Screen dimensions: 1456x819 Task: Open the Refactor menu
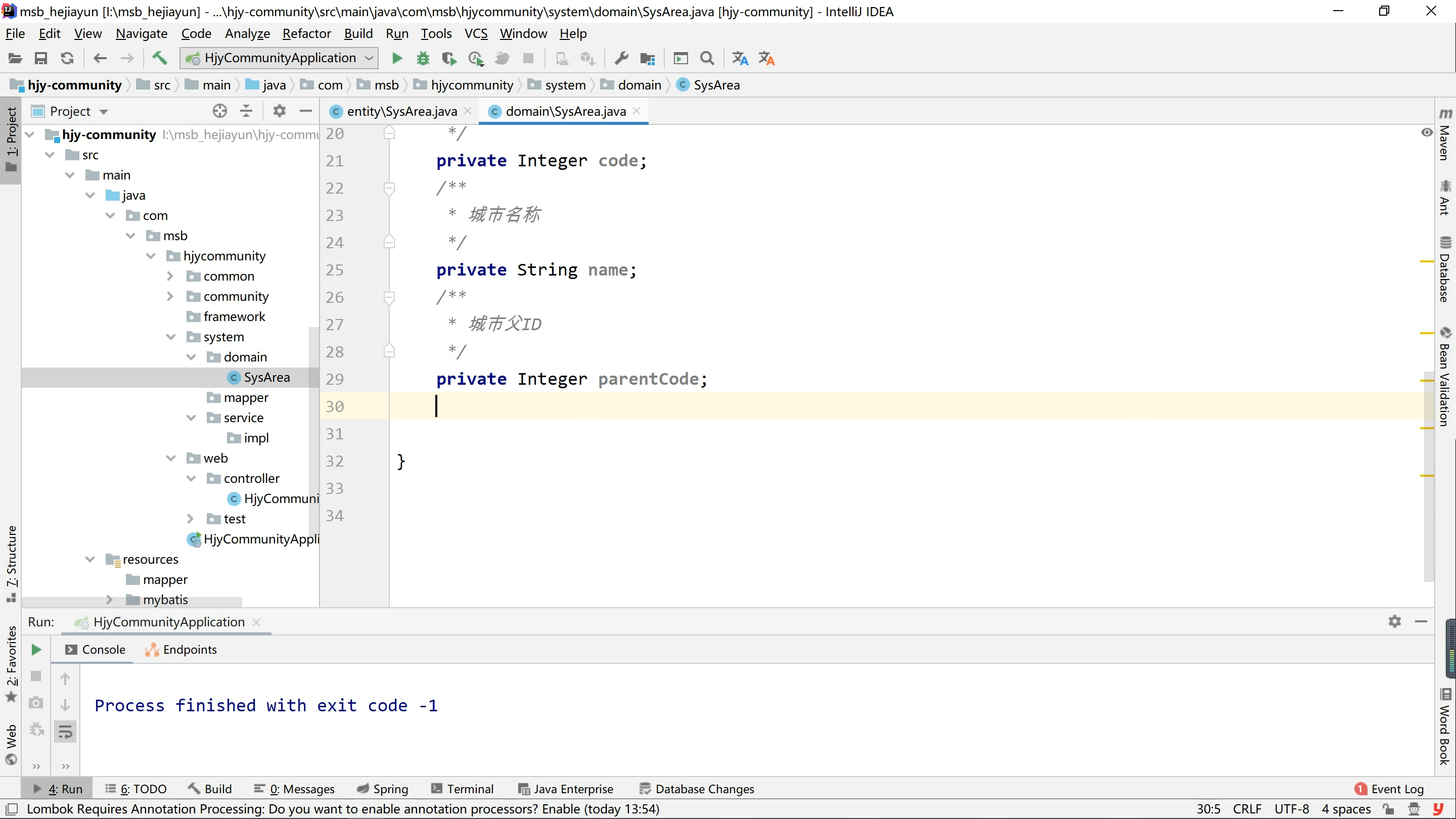pyautogui.click(x=306, y=33)
